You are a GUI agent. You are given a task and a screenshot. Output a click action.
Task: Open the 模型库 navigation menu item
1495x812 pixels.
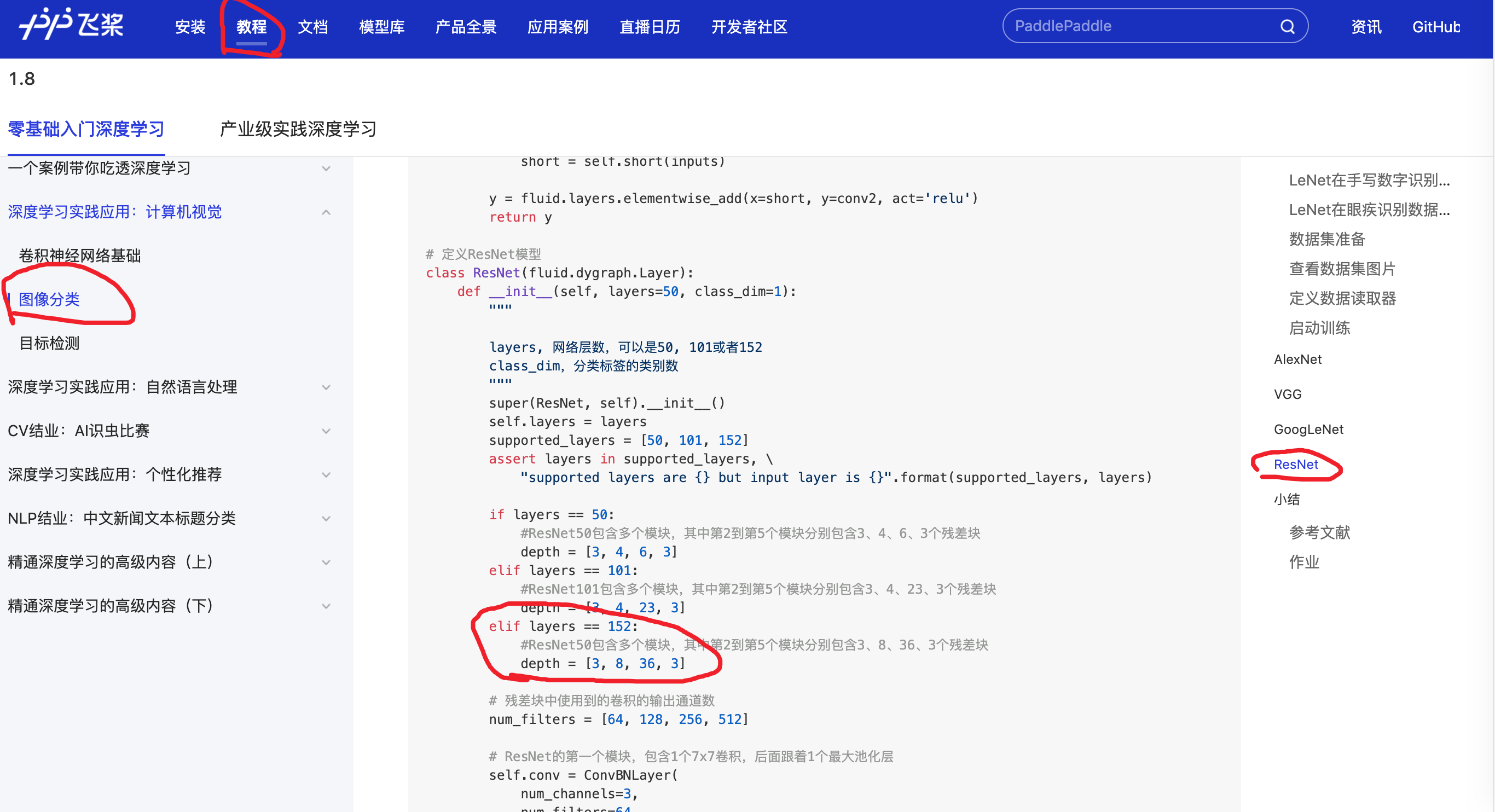[381, 27]
